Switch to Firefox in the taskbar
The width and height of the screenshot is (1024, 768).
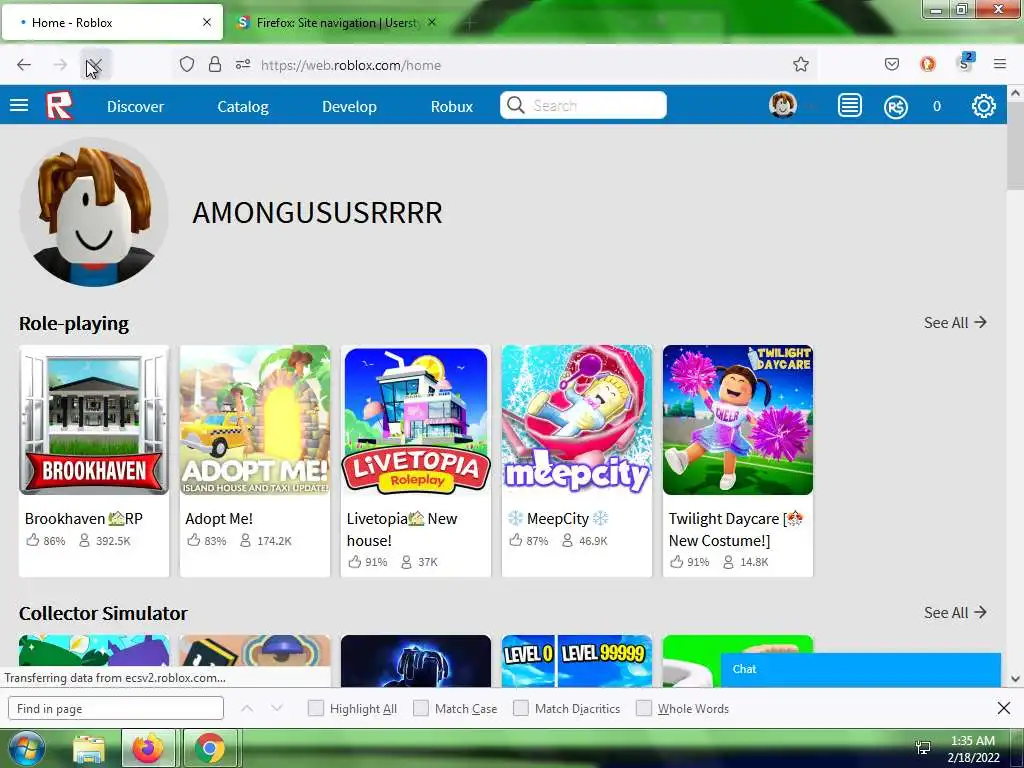coord(148,748)
